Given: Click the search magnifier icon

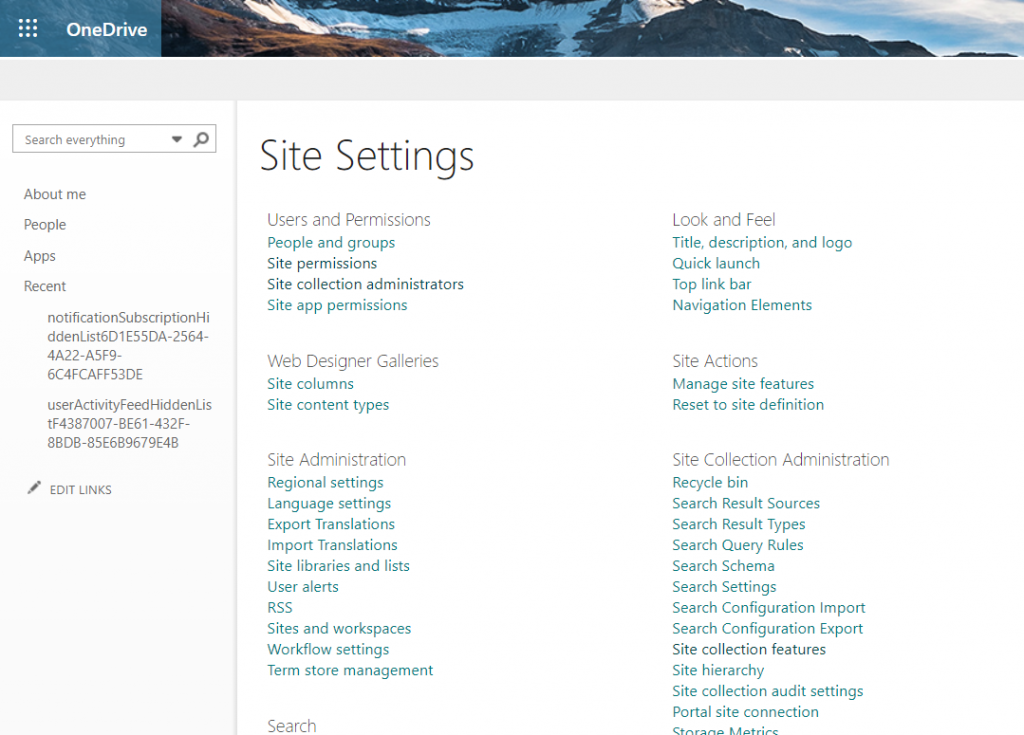Looking at the screenshot, I should (x=201, y=139).
